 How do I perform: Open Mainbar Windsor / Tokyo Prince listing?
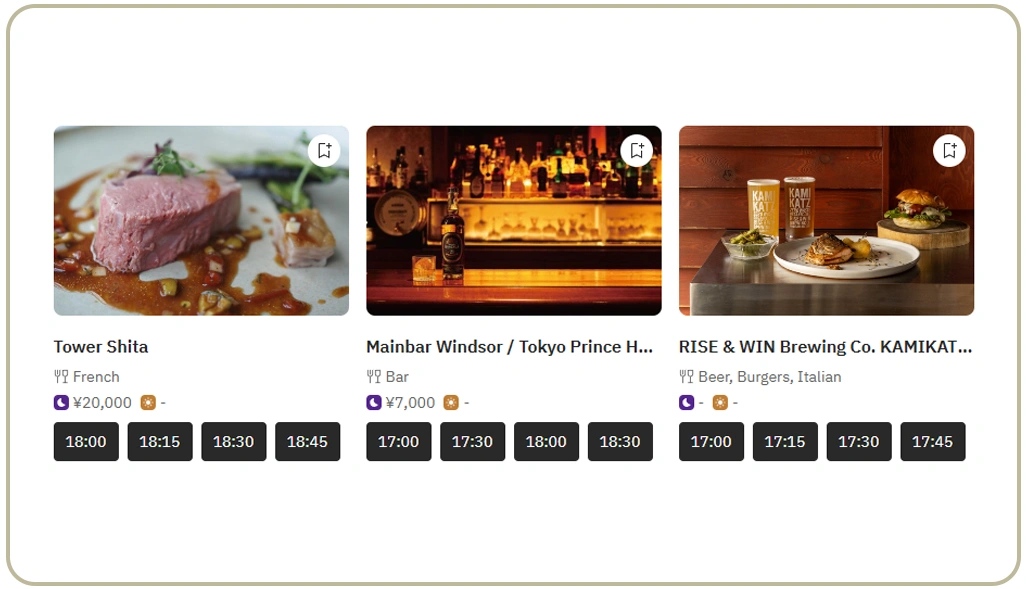[511, 347]
